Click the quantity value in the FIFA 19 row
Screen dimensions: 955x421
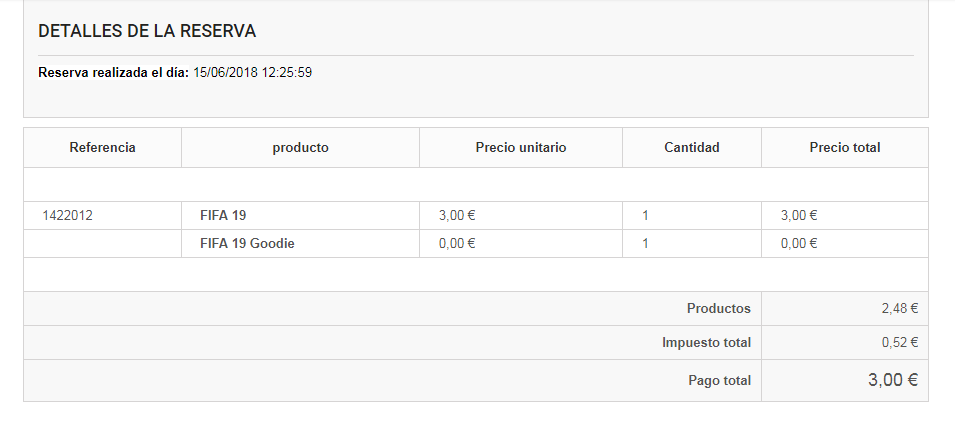[645, 215]
